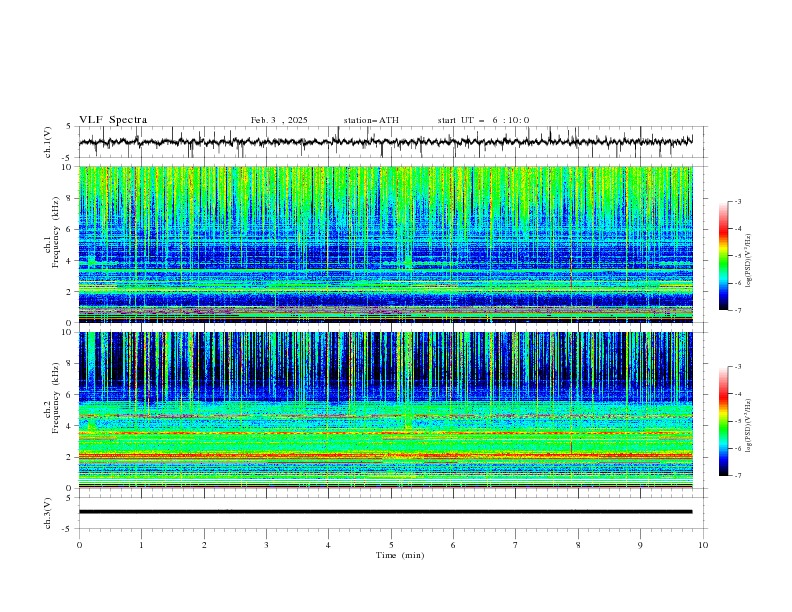Click the '-3' value on ch.1 colorbar
792x612 pixels.
(737, 201)
